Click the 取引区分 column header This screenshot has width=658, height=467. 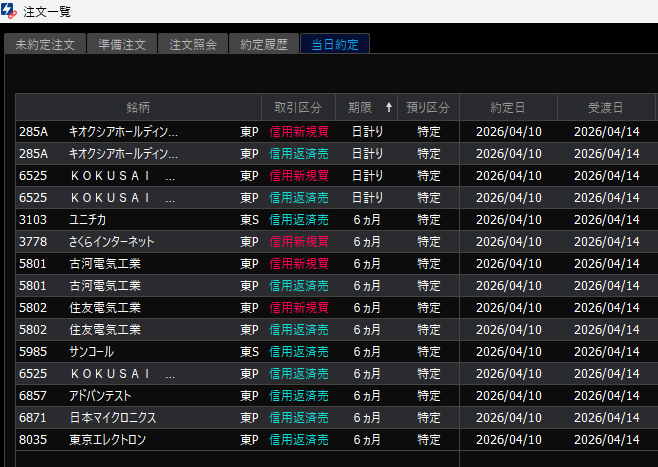coord(297,108)
